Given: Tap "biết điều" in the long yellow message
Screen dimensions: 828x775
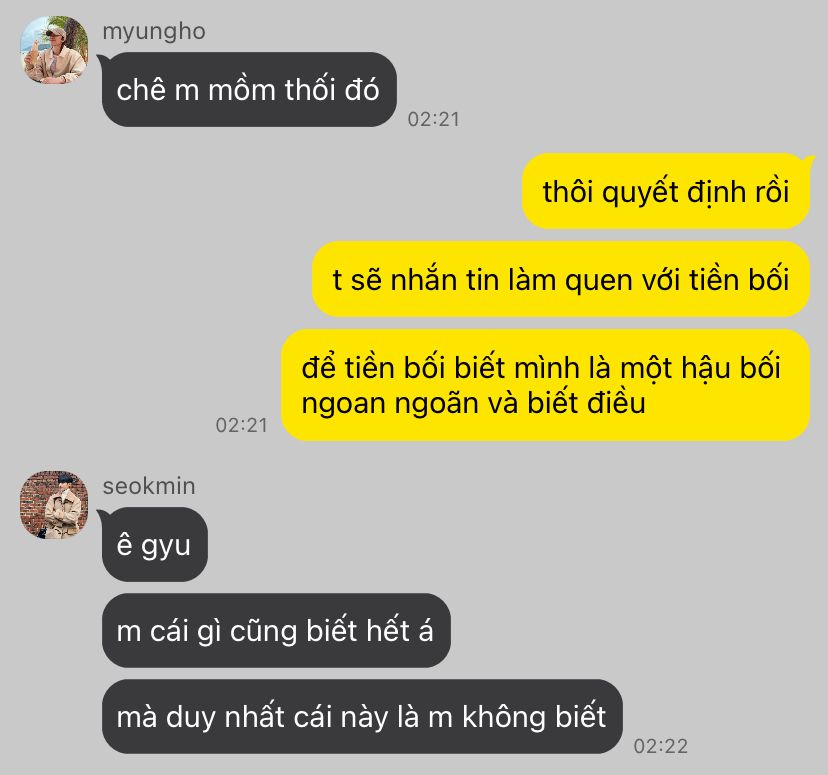Looking at the screenshot, I should 587,403.
